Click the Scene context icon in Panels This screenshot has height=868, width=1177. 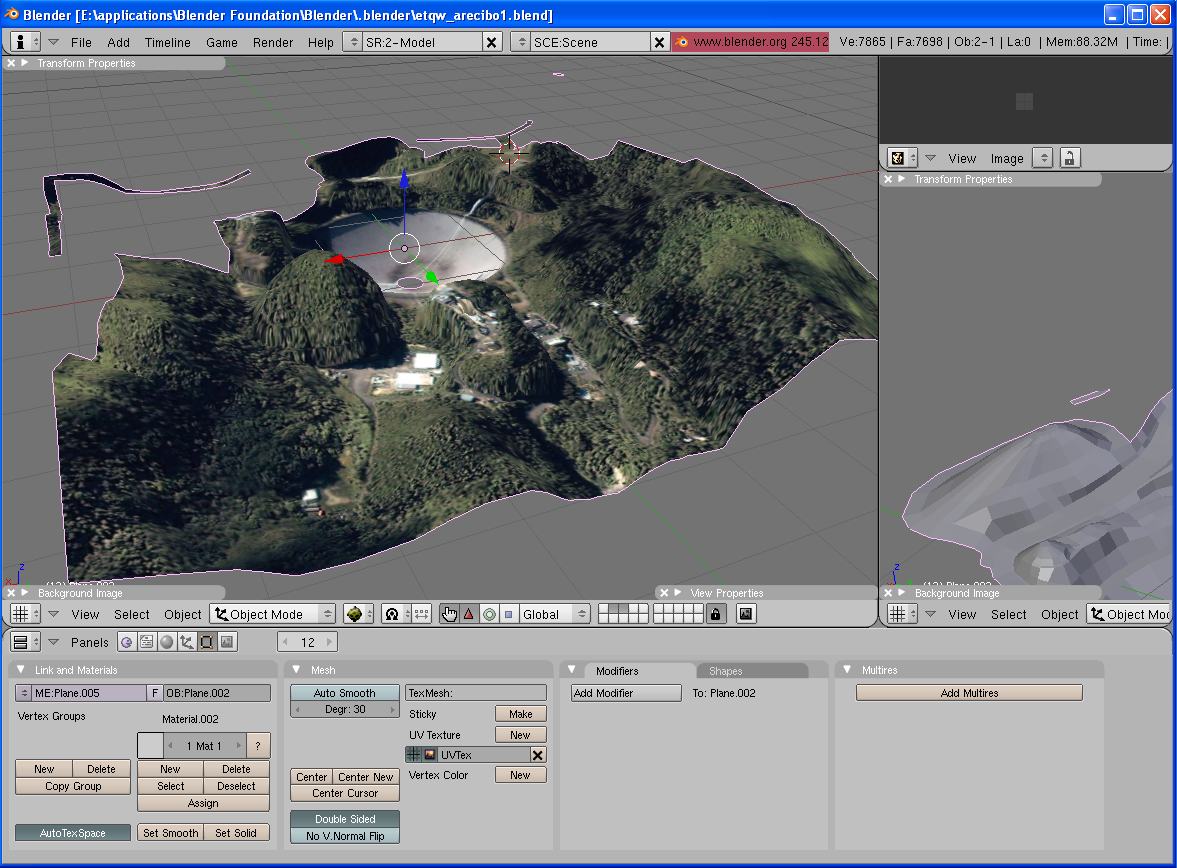tap(227, 642)
